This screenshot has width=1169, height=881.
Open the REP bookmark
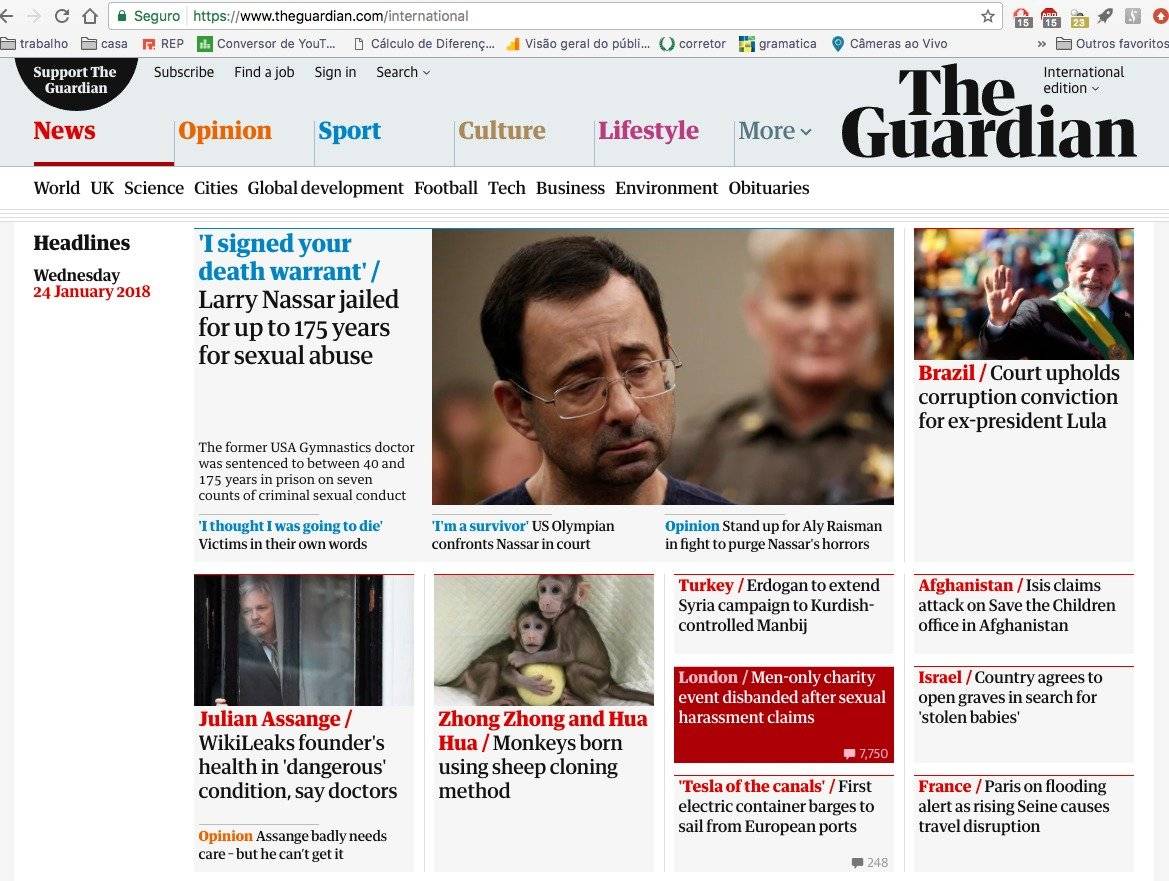tap(163, 43)
